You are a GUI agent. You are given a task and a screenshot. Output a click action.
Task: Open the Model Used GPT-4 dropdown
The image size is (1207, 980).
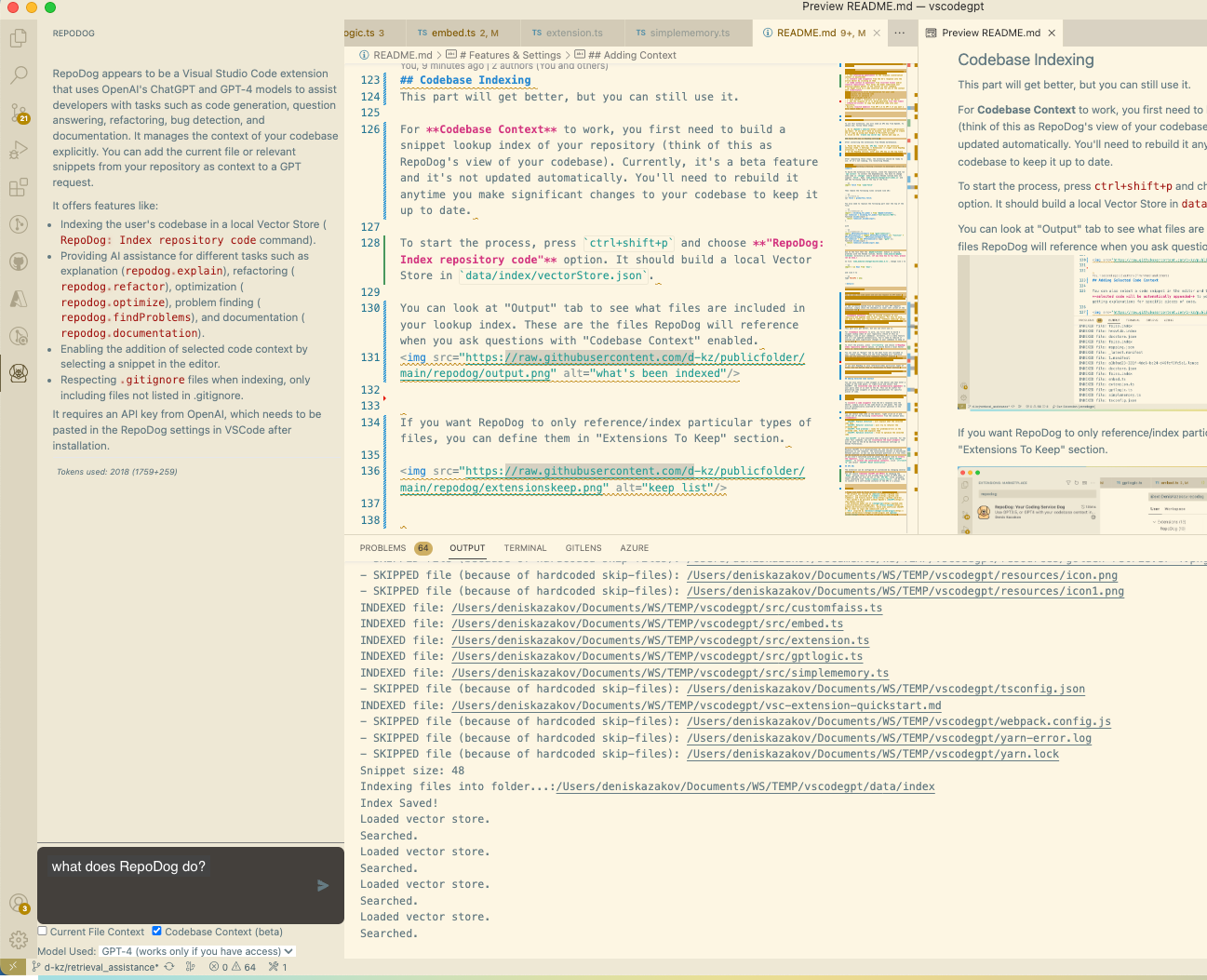pos(197,951)
